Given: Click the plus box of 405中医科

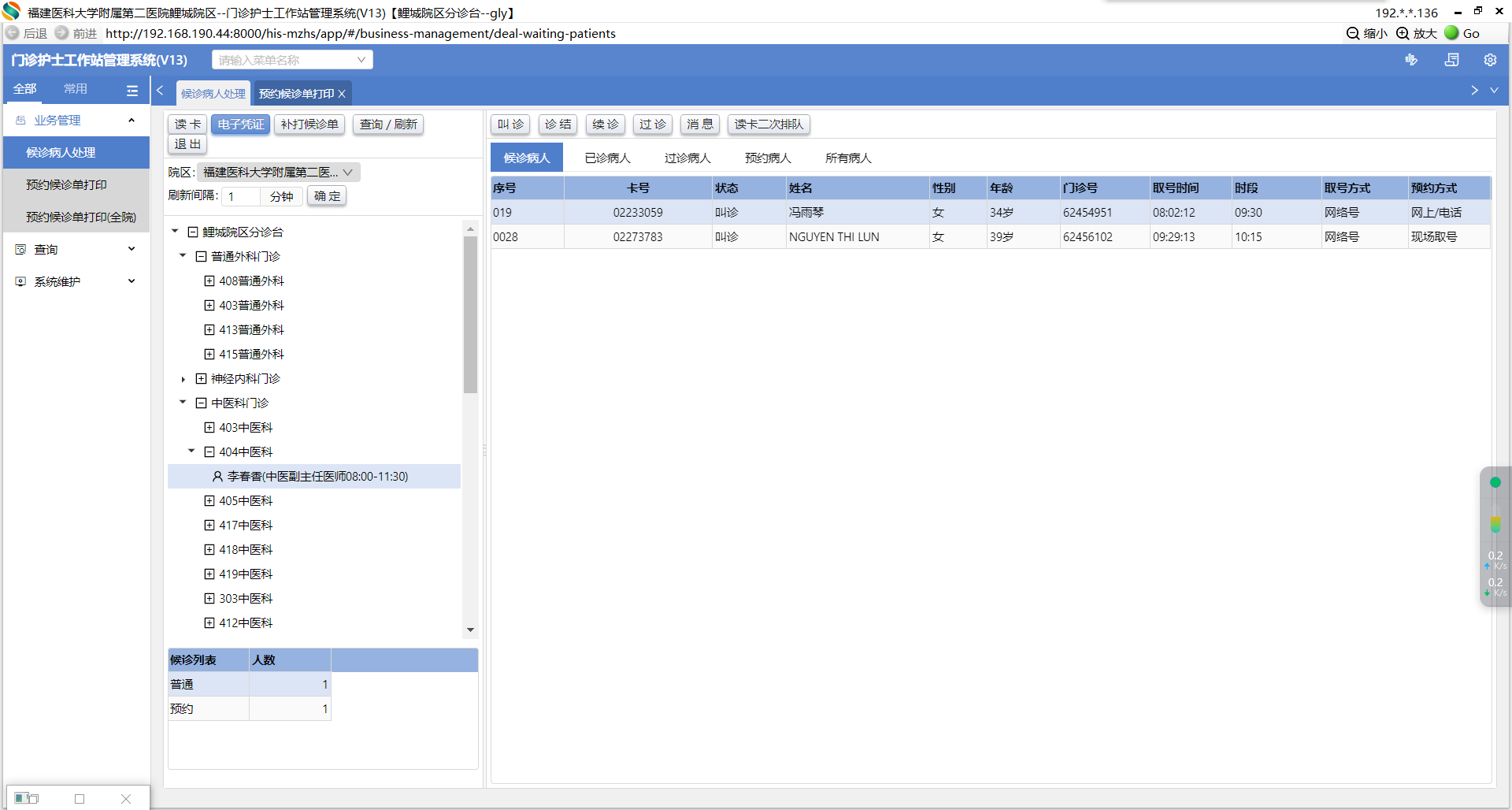Looking at the screenshot, I should 209,501.
